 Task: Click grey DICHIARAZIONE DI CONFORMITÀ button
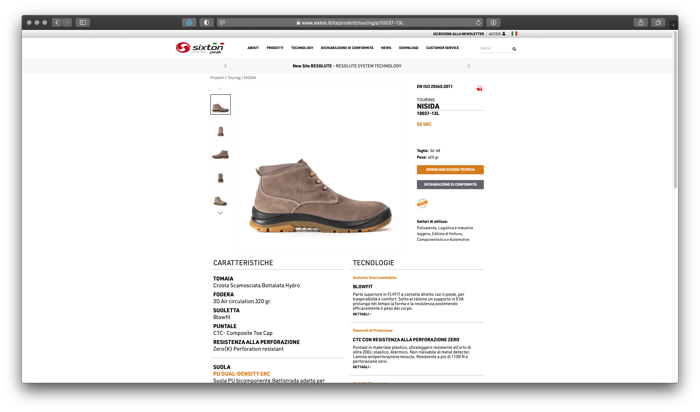(x=450, y=184)
